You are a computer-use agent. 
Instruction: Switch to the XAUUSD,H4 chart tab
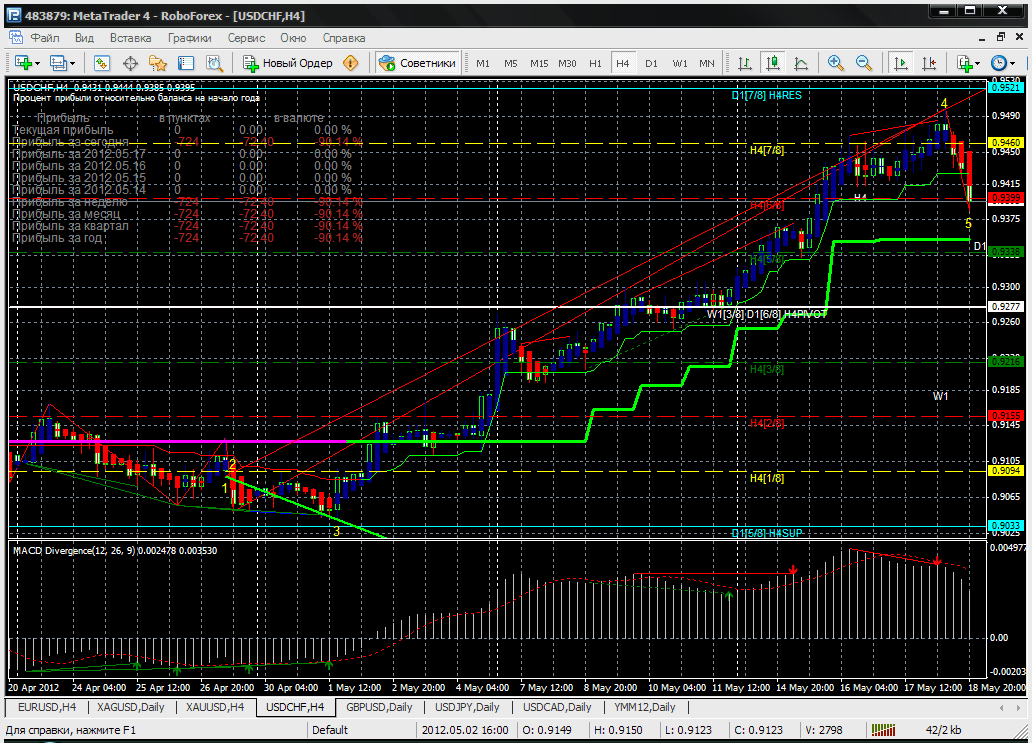(x=215, y=707)
